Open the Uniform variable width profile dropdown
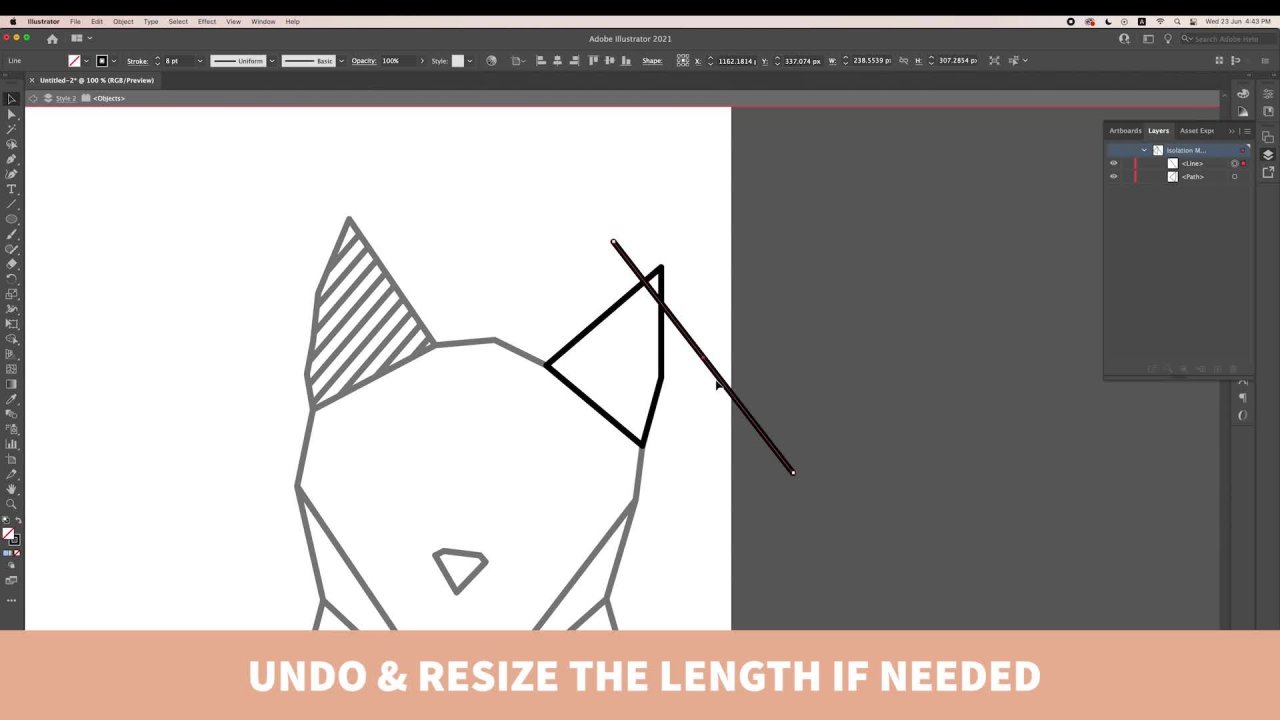 pos(271,61)
